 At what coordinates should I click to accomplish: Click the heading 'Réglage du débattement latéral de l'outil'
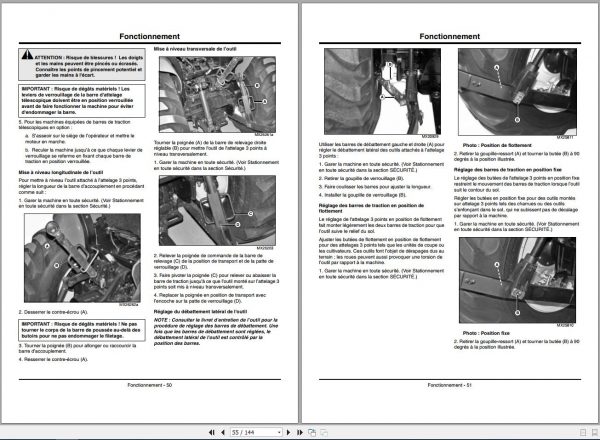(x=201, y=311)
